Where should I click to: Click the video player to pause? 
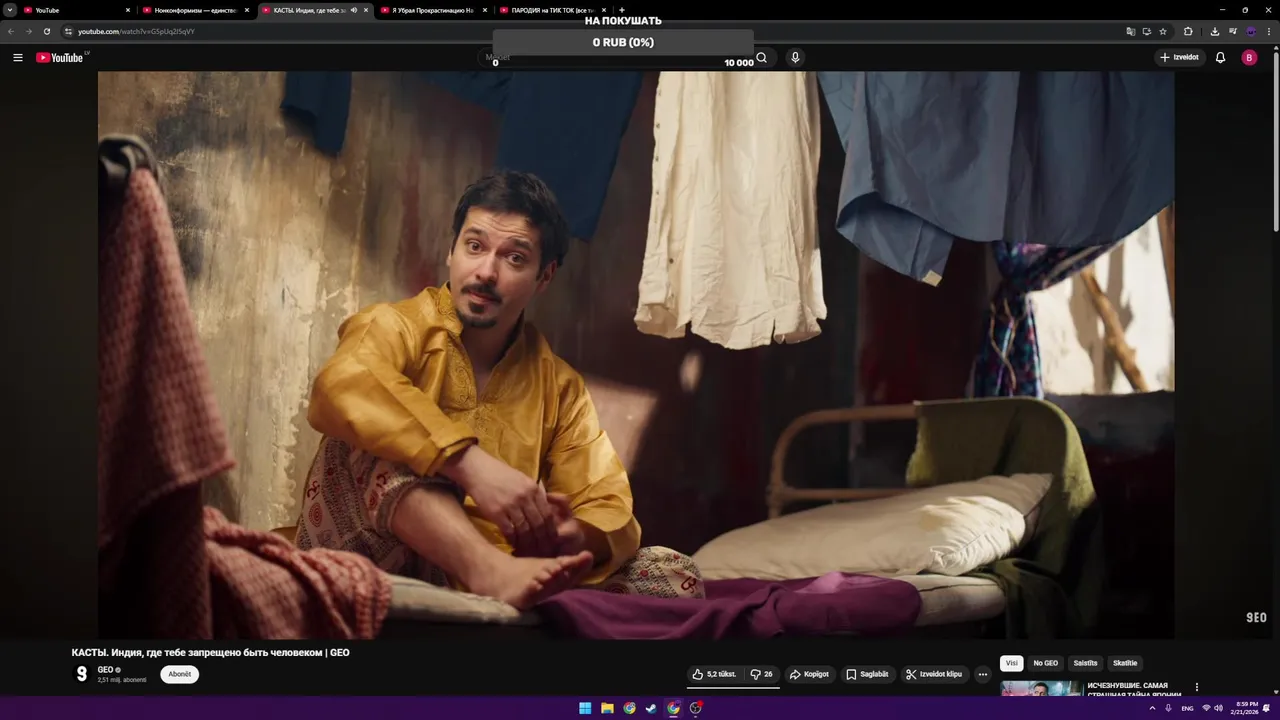click(x=636, y=355)
